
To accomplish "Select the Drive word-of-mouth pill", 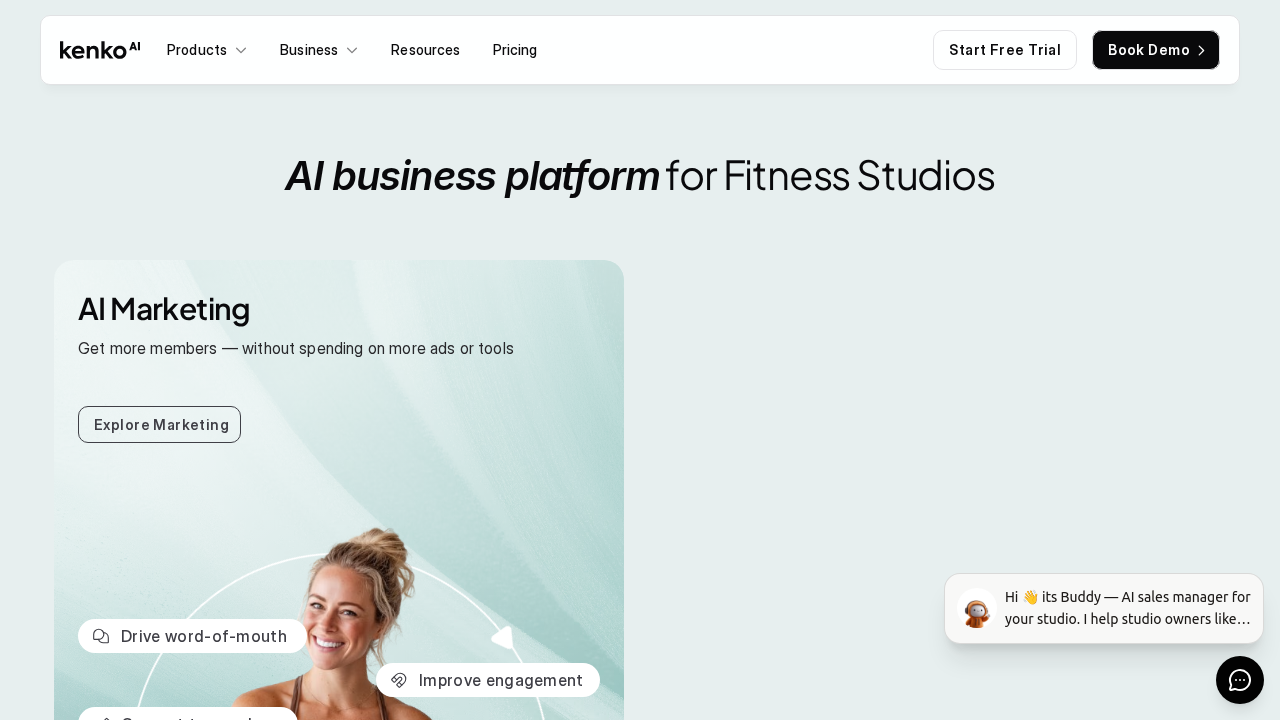I will (x=192, y=636).
